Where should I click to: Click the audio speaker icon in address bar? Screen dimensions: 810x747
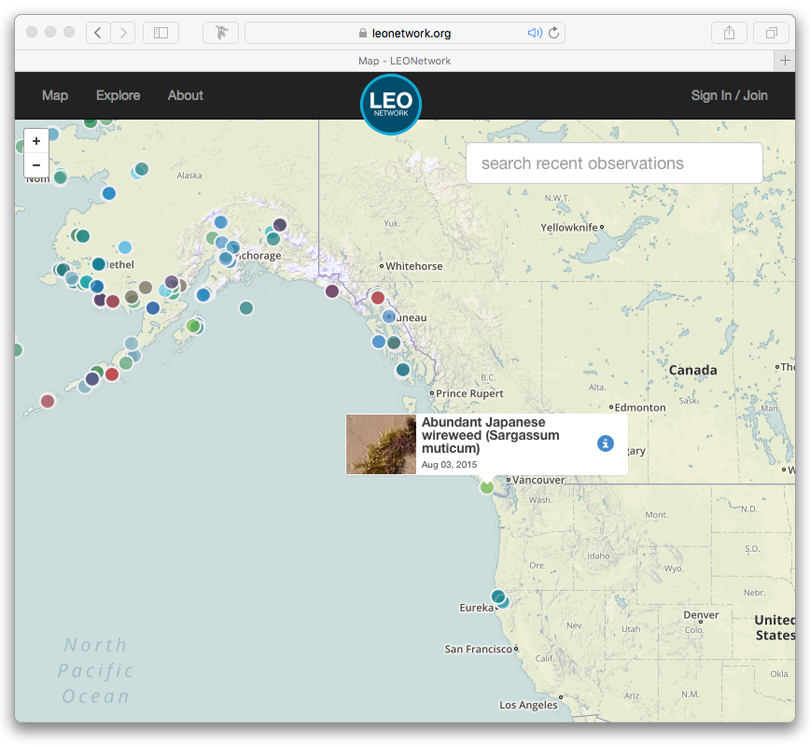point(535,33)
